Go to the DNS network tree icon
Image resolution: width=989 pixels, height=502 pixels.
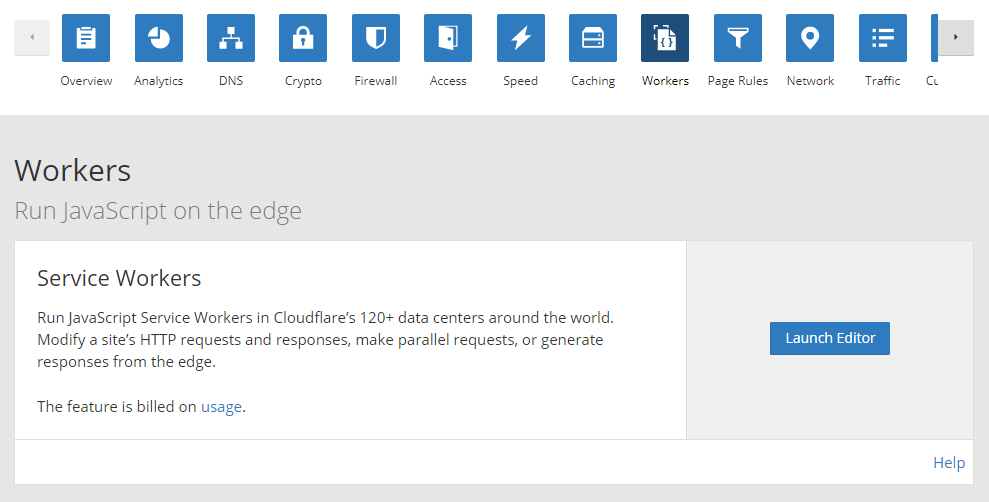[231, 38]
